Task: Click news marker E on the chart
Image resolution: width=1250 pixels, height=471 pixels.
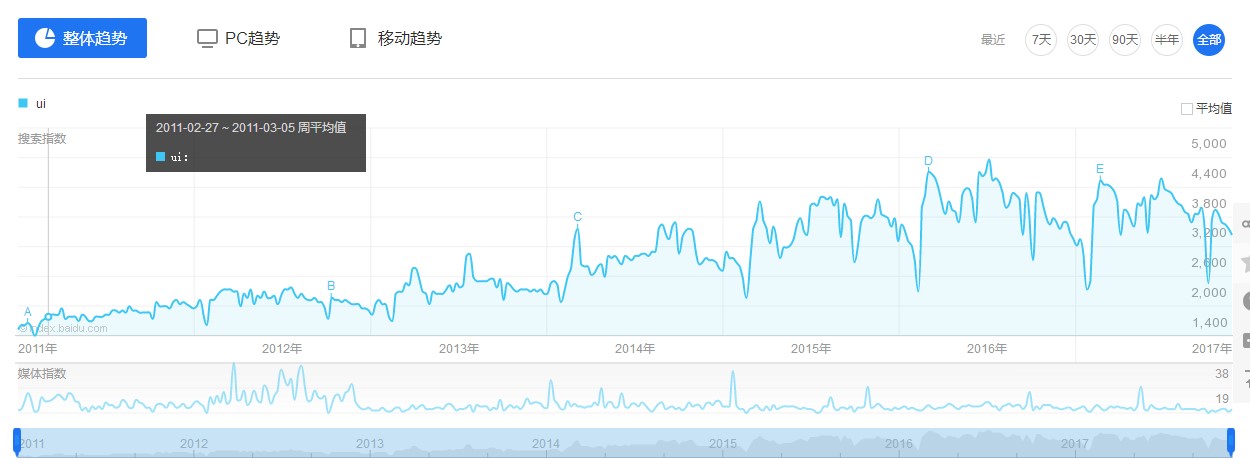Action: [x=1100, y=168]
